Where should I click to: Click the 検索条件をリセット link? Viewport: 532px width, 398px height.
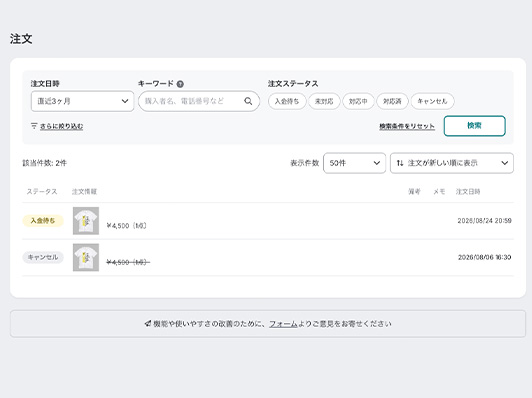click(407, 126)
